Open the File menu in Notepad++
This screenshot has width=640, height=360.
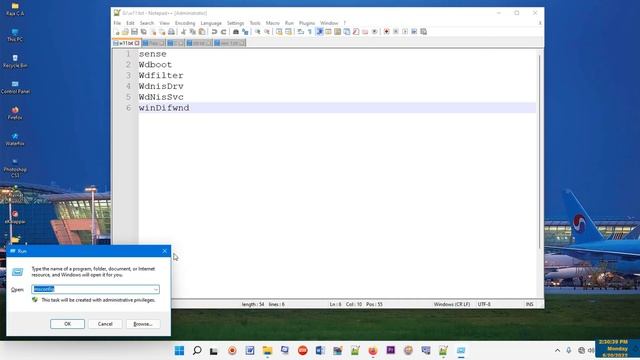[117, 23]
